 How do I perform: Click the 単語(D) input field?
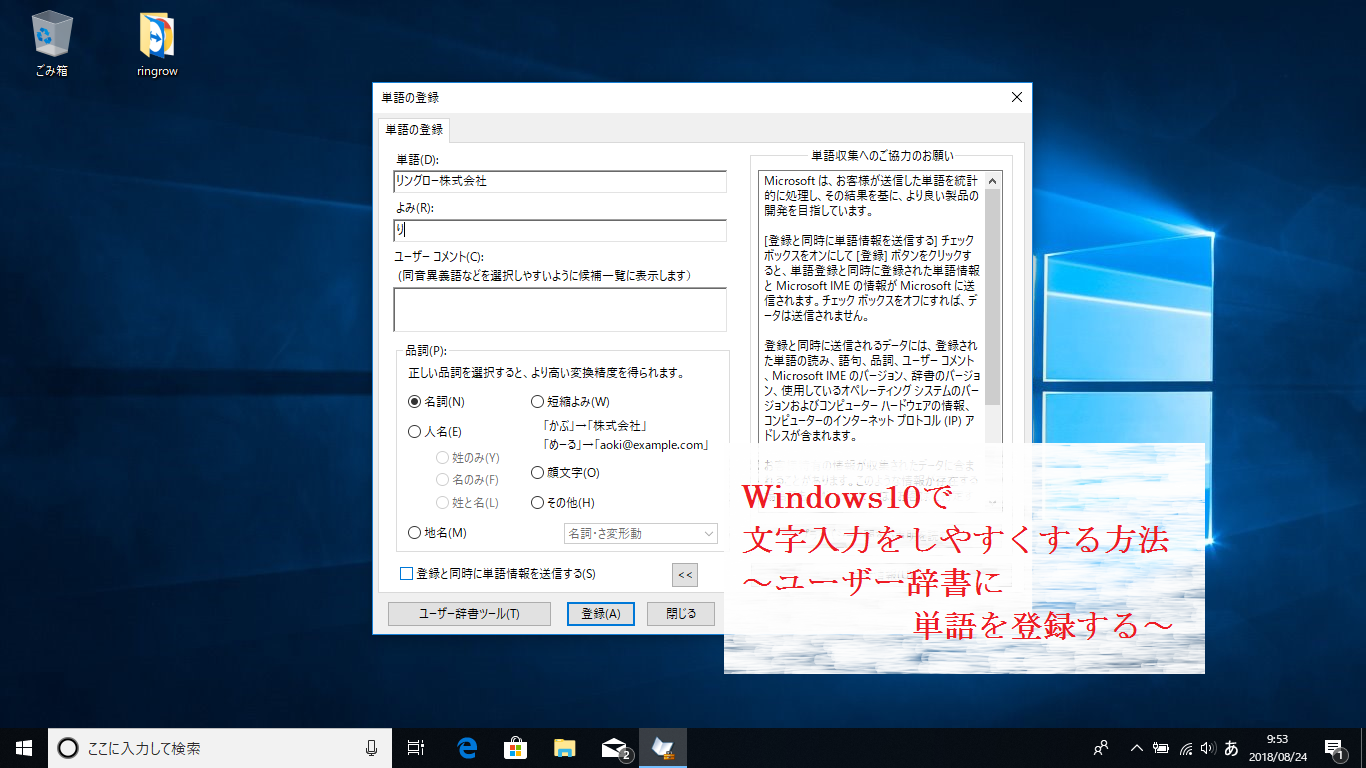(560, 181)
